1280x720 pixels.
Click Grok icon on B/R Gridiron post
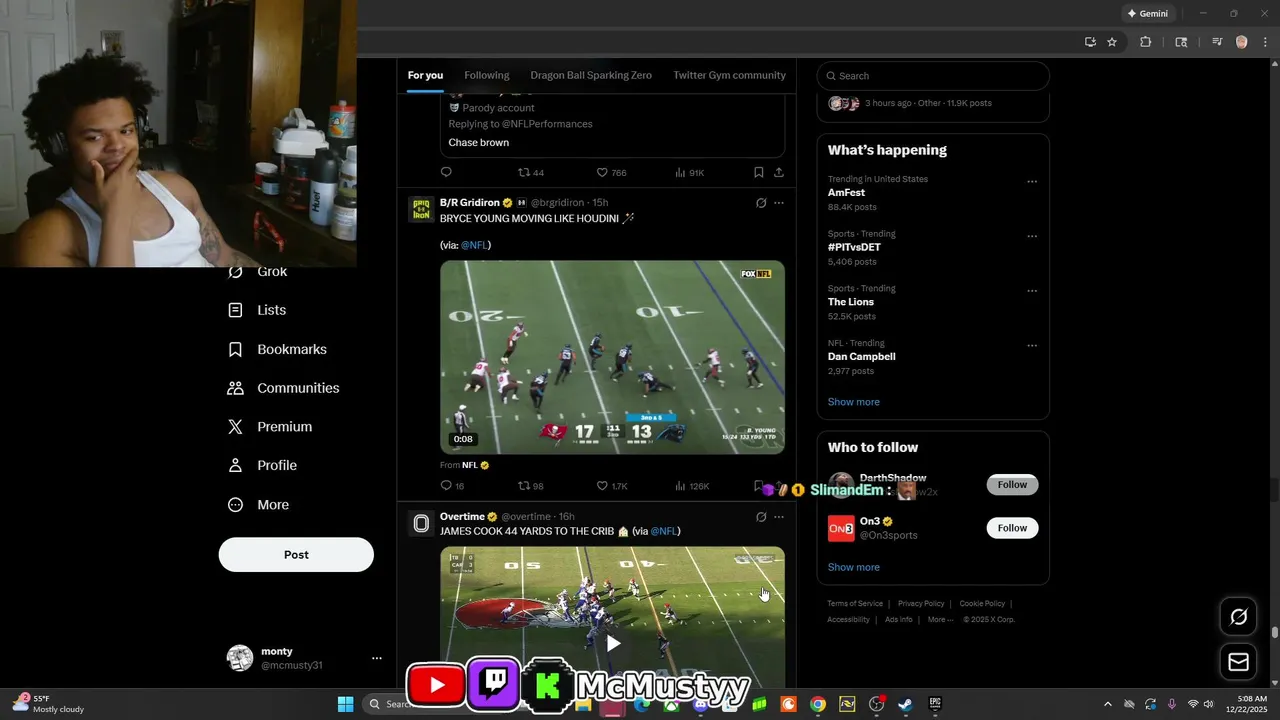point(761,203)
